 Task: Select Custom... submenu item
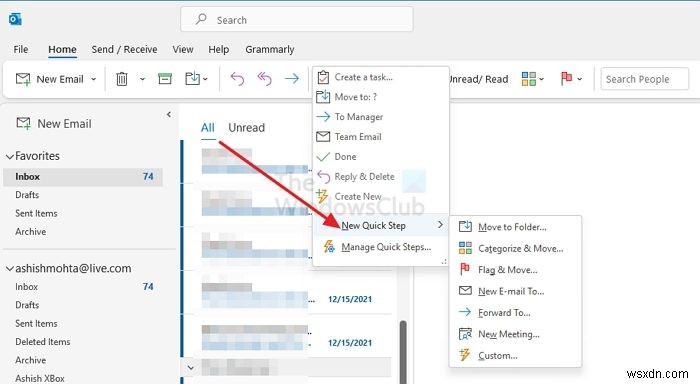click(x=515, y=355)
